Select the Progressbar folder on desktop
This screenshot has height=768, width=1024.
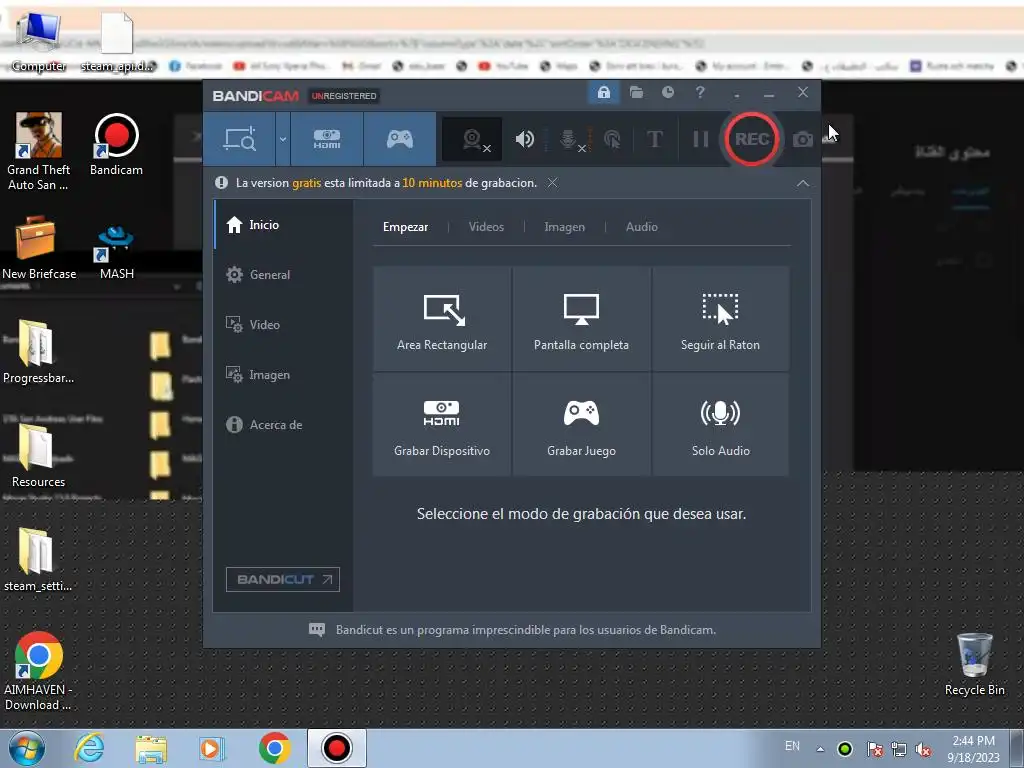pos(38,351)
